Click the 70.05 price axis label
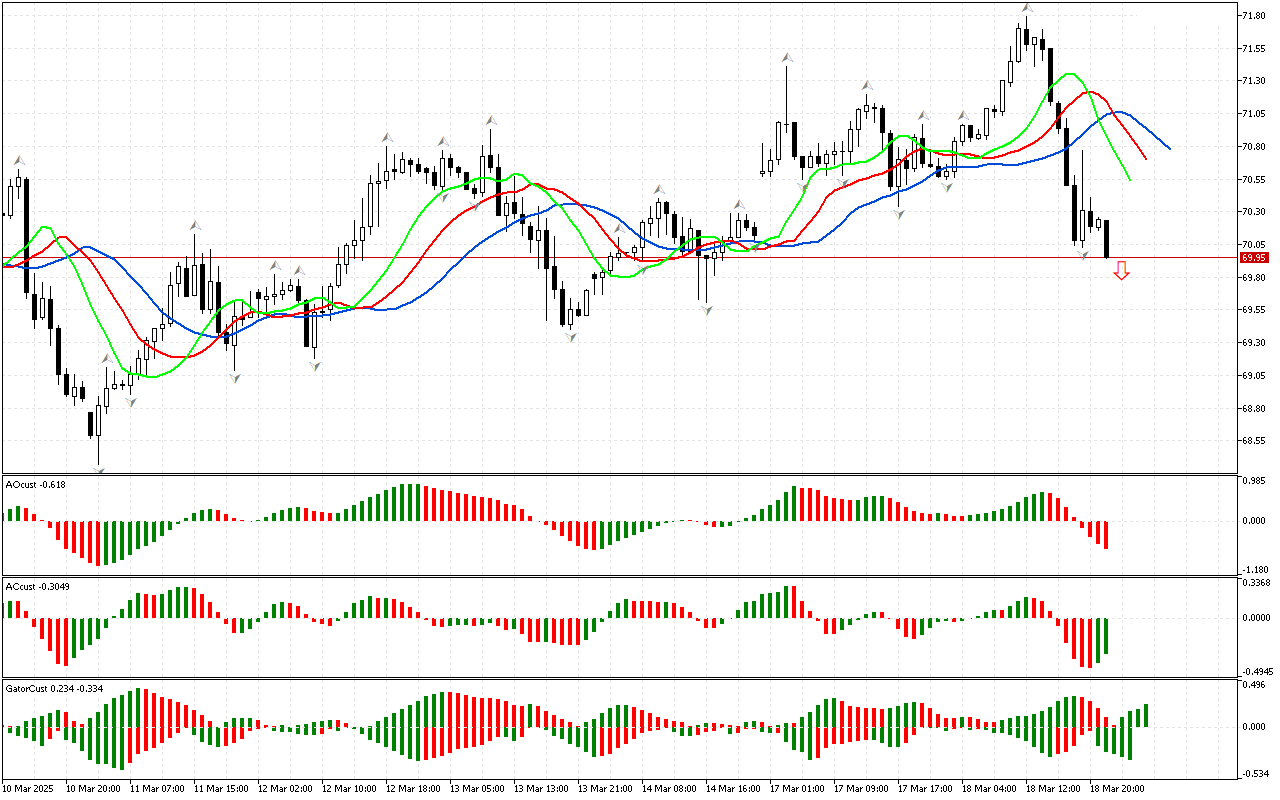This screenshot has width=1280, height=800. 1253,245
